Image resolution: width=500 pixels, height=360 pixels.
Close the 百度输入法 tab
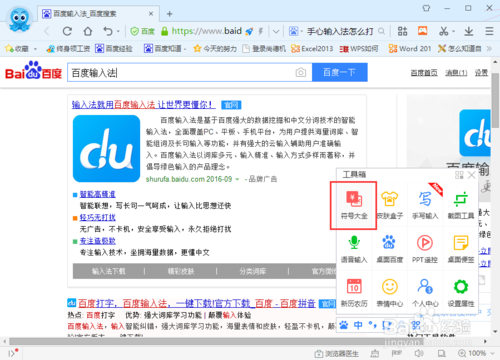click(x=151, y=14)
